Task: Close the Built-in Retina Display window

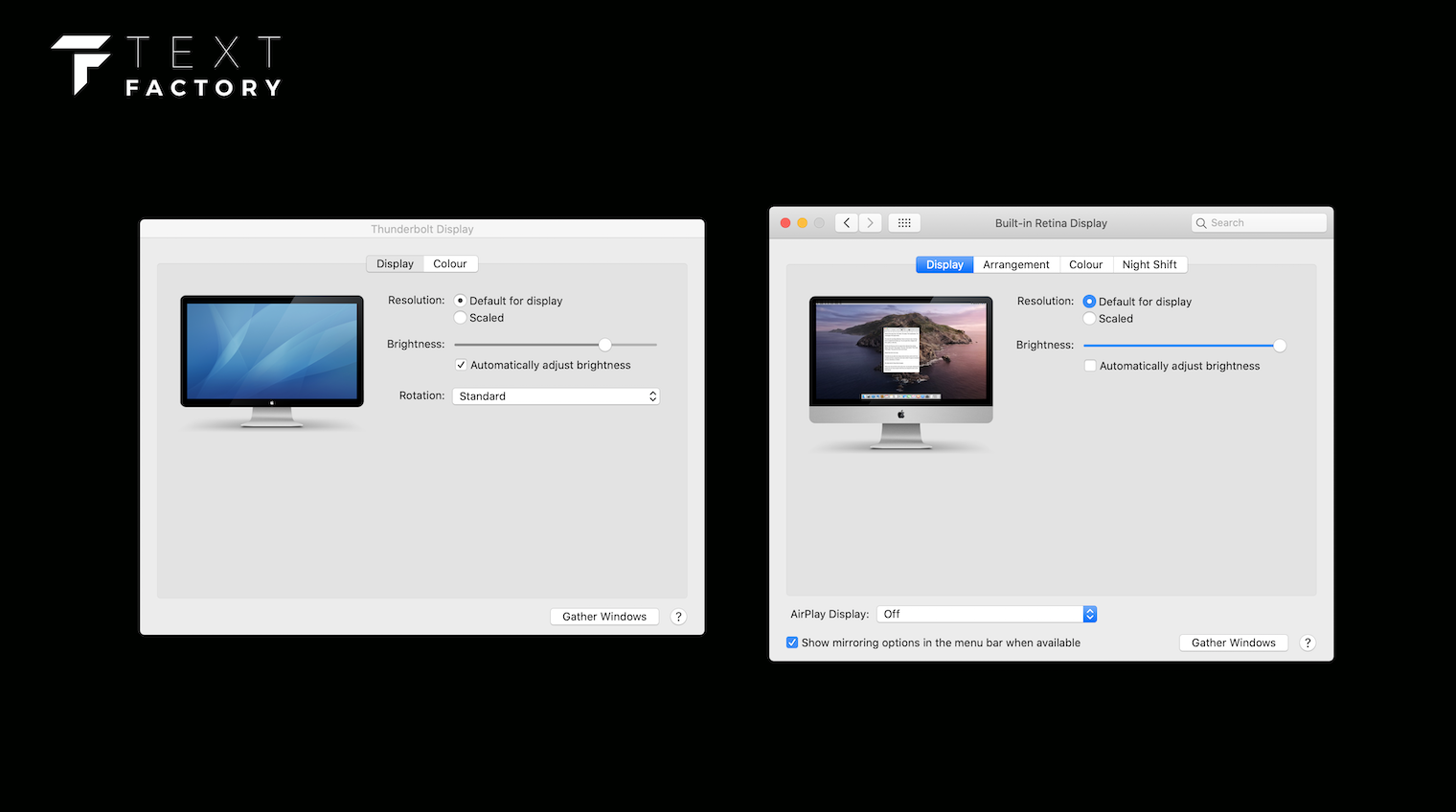Action: [x=785, y=223]
